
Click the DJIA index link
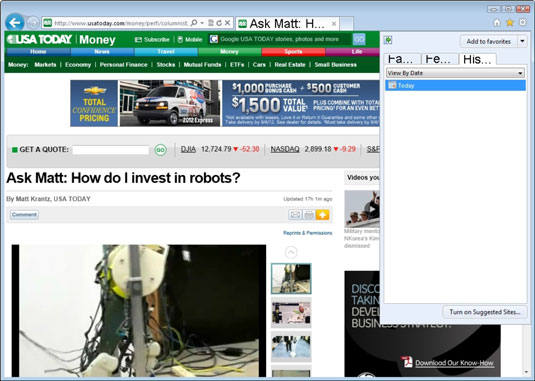pos(188,149)
